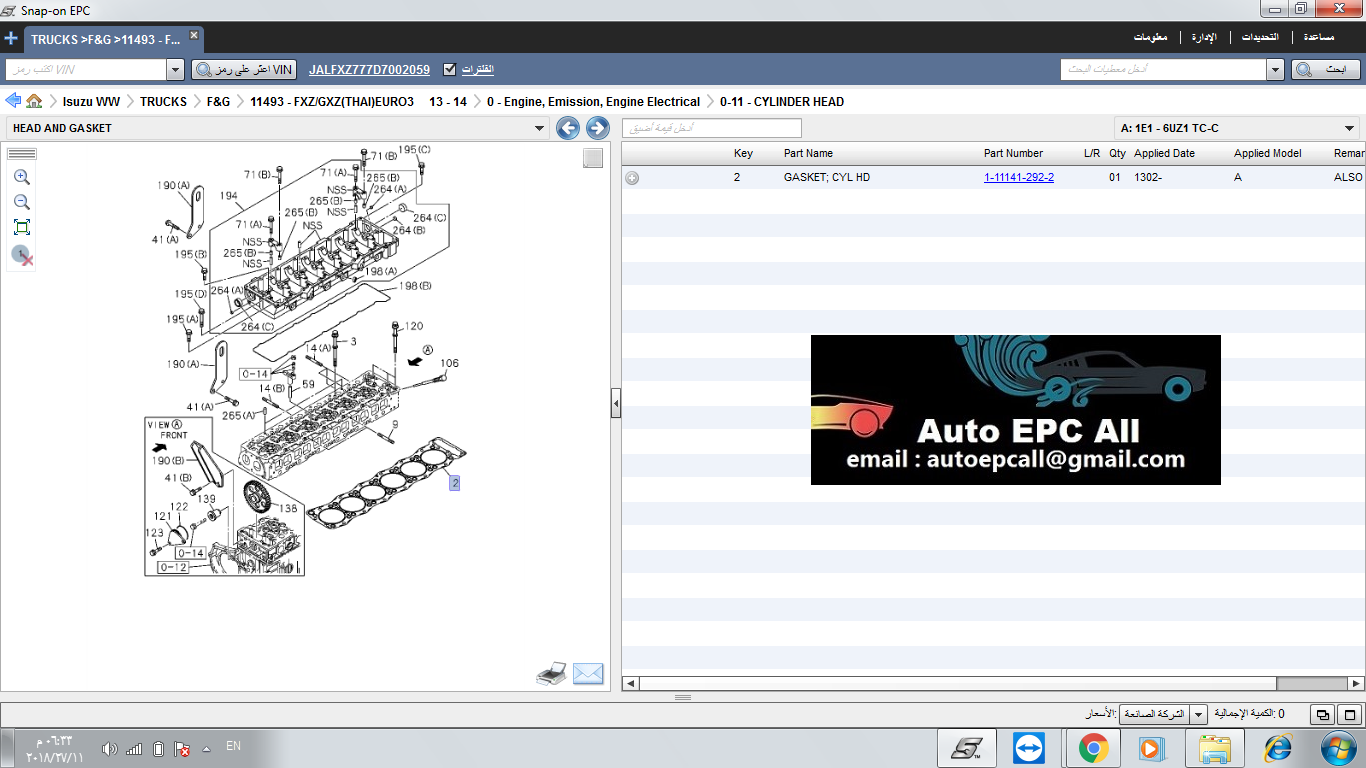The image size is (1366, 768).
Task: Show previous illustration with left arrow
Action: click(568, 128)
